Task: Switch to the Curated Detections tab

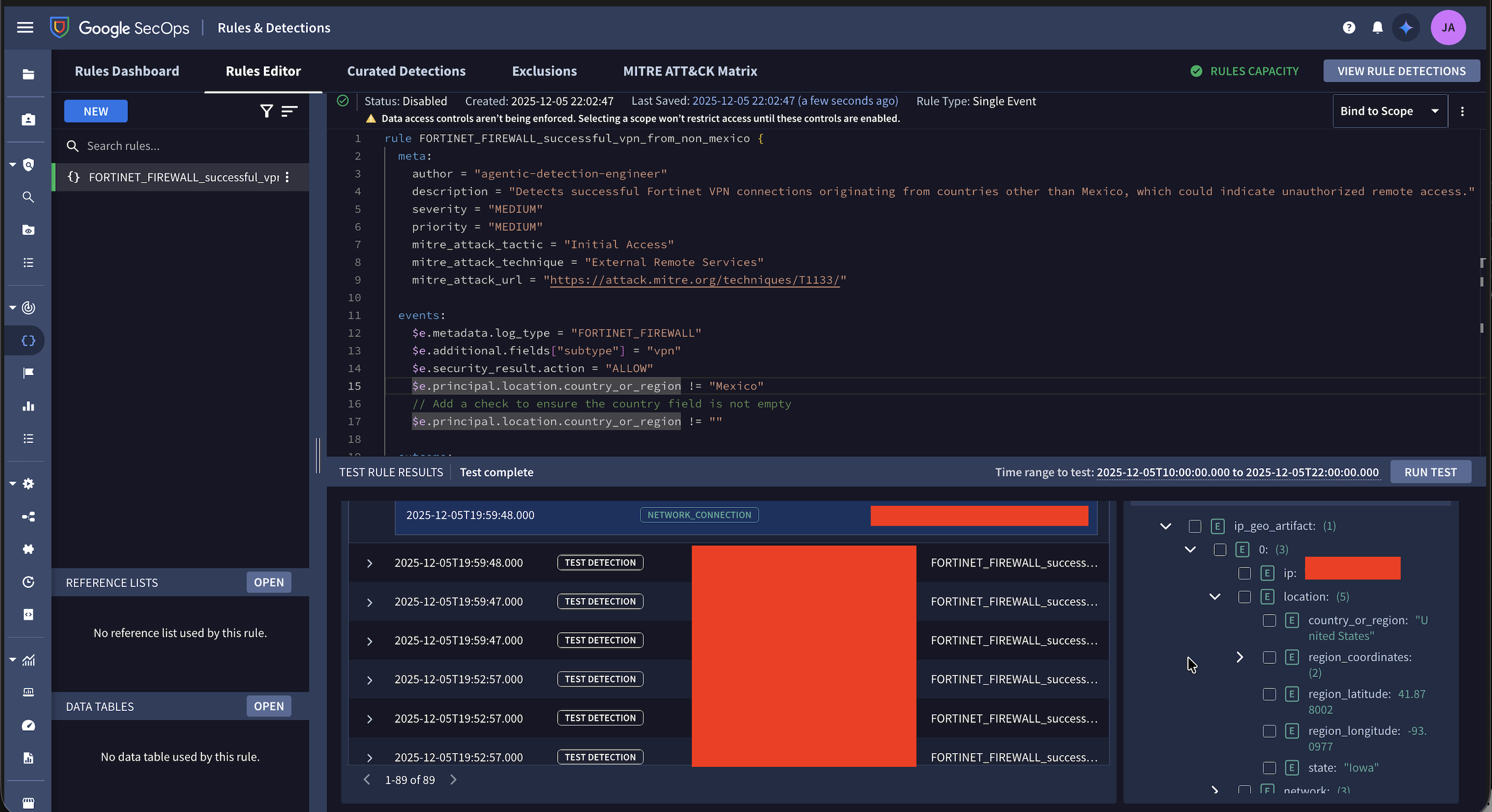Action: click(x=406, y=71)
